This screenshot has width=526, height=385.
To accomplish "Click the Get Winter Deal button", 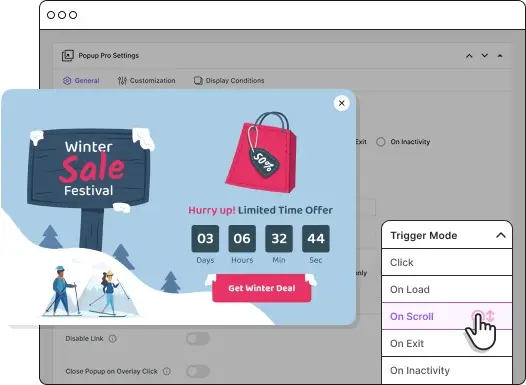I will pos(262,288).
